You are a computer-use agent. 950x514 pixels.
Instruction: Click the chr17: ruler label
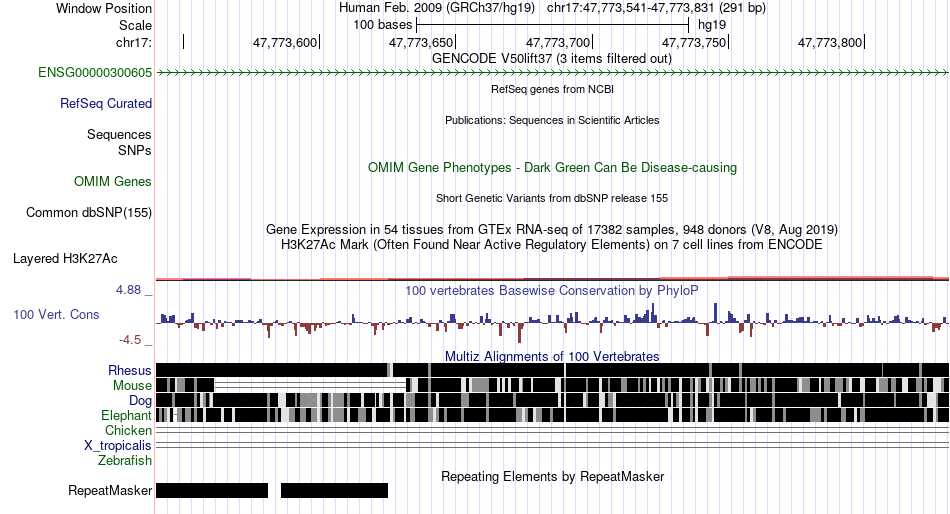click(x=134, y=42)
